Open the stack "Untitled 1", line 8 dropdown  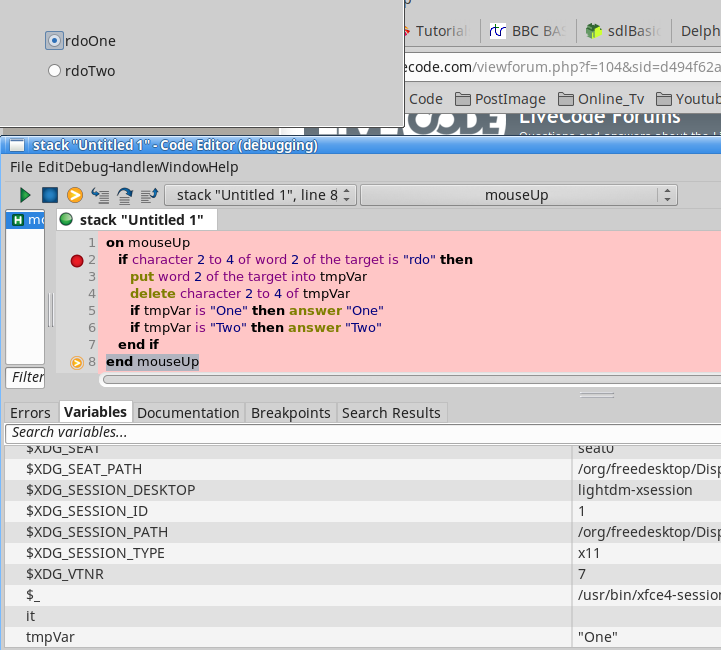[x=260, y=195]
